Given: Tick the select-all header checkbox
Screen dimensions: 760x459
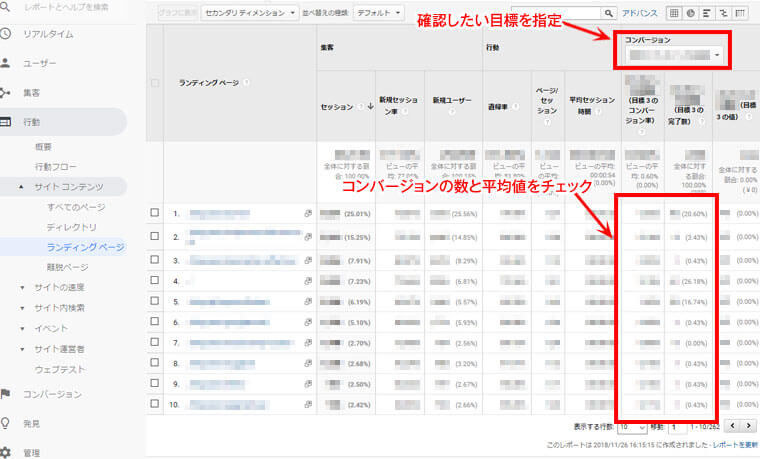Looking at the screenshot, I should coord(155,83).
